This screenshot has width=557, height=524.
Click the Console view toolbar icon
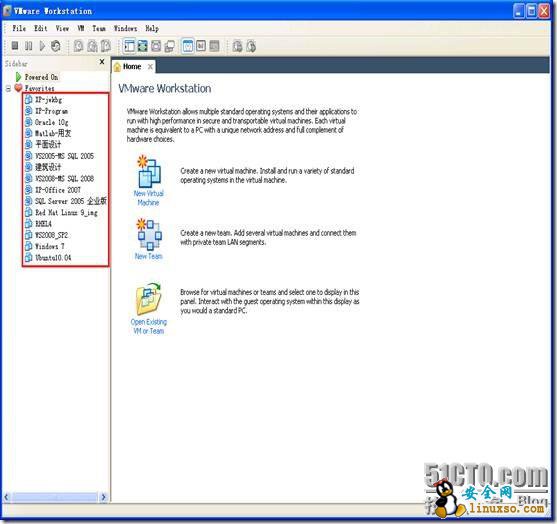pyautogui.click(x=215, y=46)
